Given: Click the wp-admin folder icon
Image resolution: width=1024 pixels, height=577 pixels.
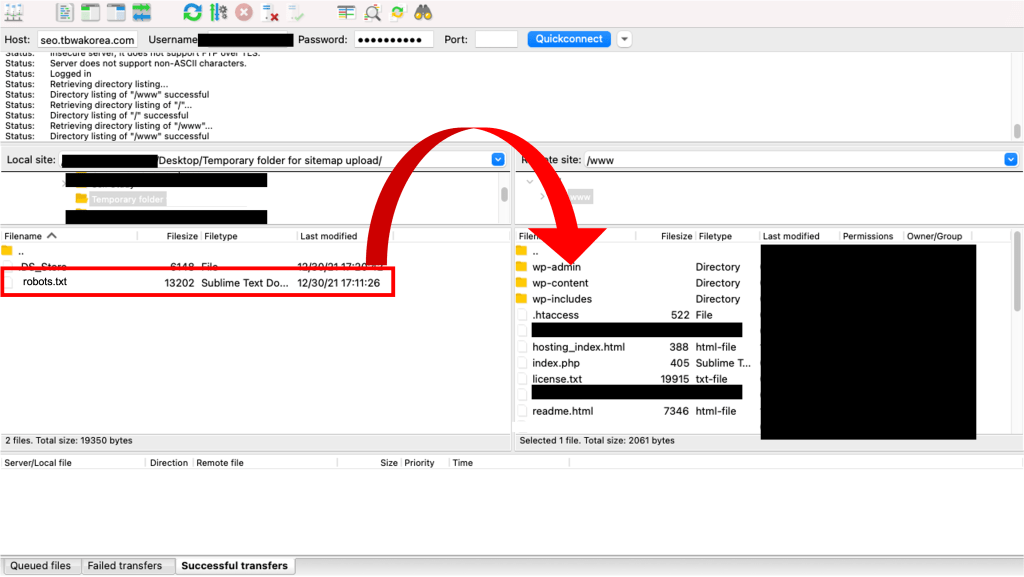Looking at the screenshot, I should coord(521,266).
